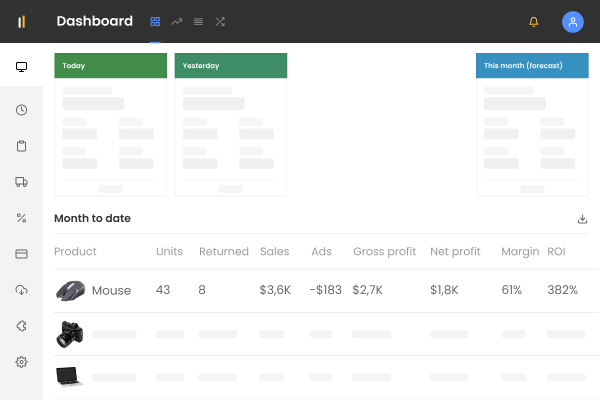Open the clock icon in sidebar

click(21, 110)
